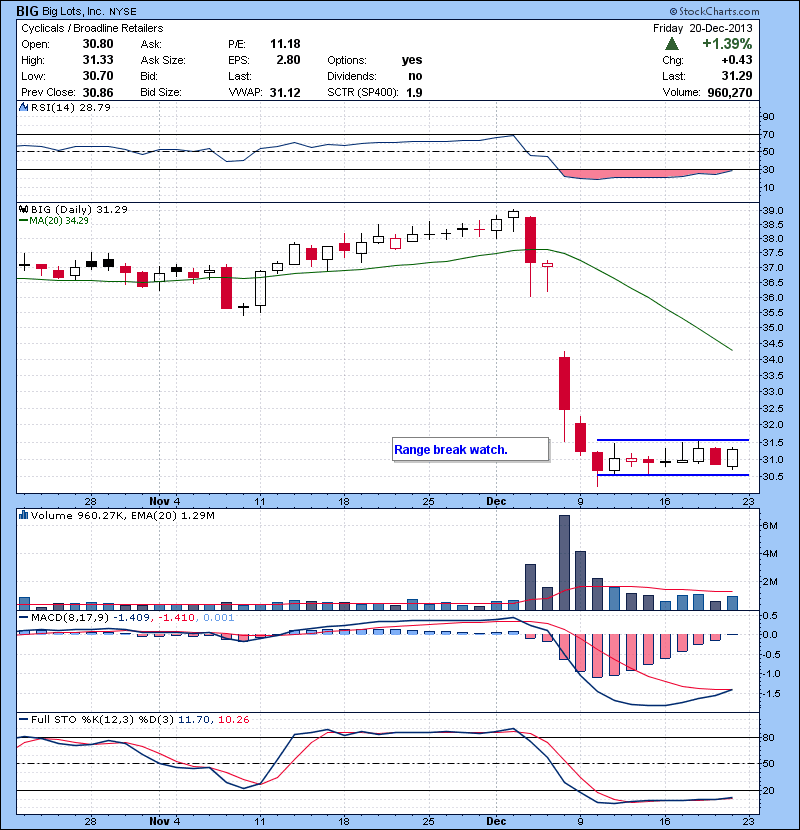Image resolution: width=800 pixels, height=830 pixels.
Task: Click the Dividends value no
Action: [x=415, y=76]
